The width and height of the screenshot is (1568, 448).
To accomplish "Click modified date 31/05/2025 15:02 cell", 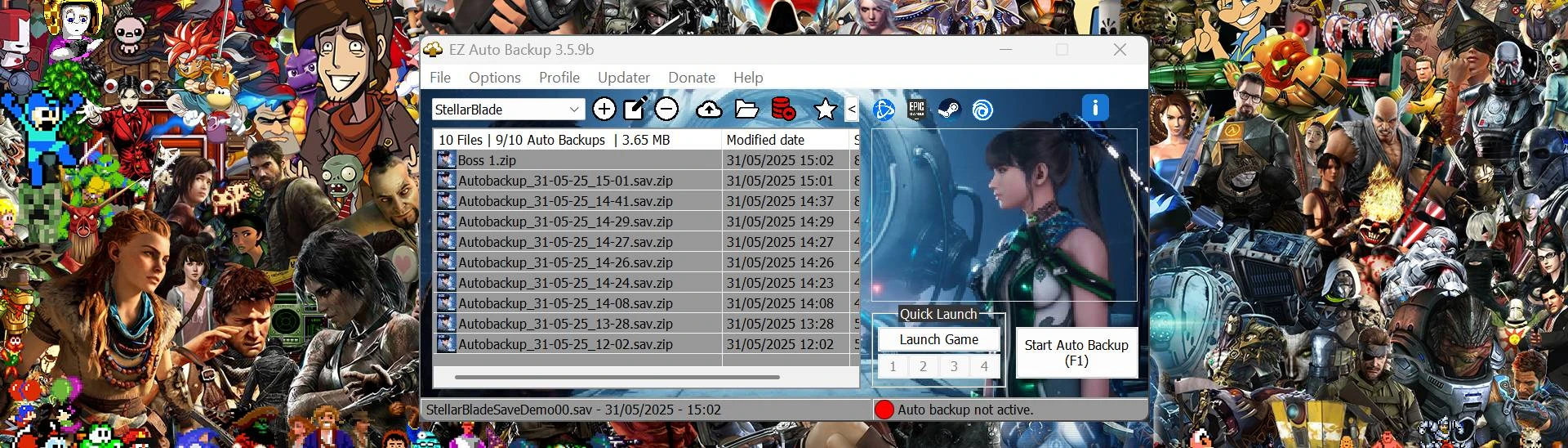I will (786, 160).
